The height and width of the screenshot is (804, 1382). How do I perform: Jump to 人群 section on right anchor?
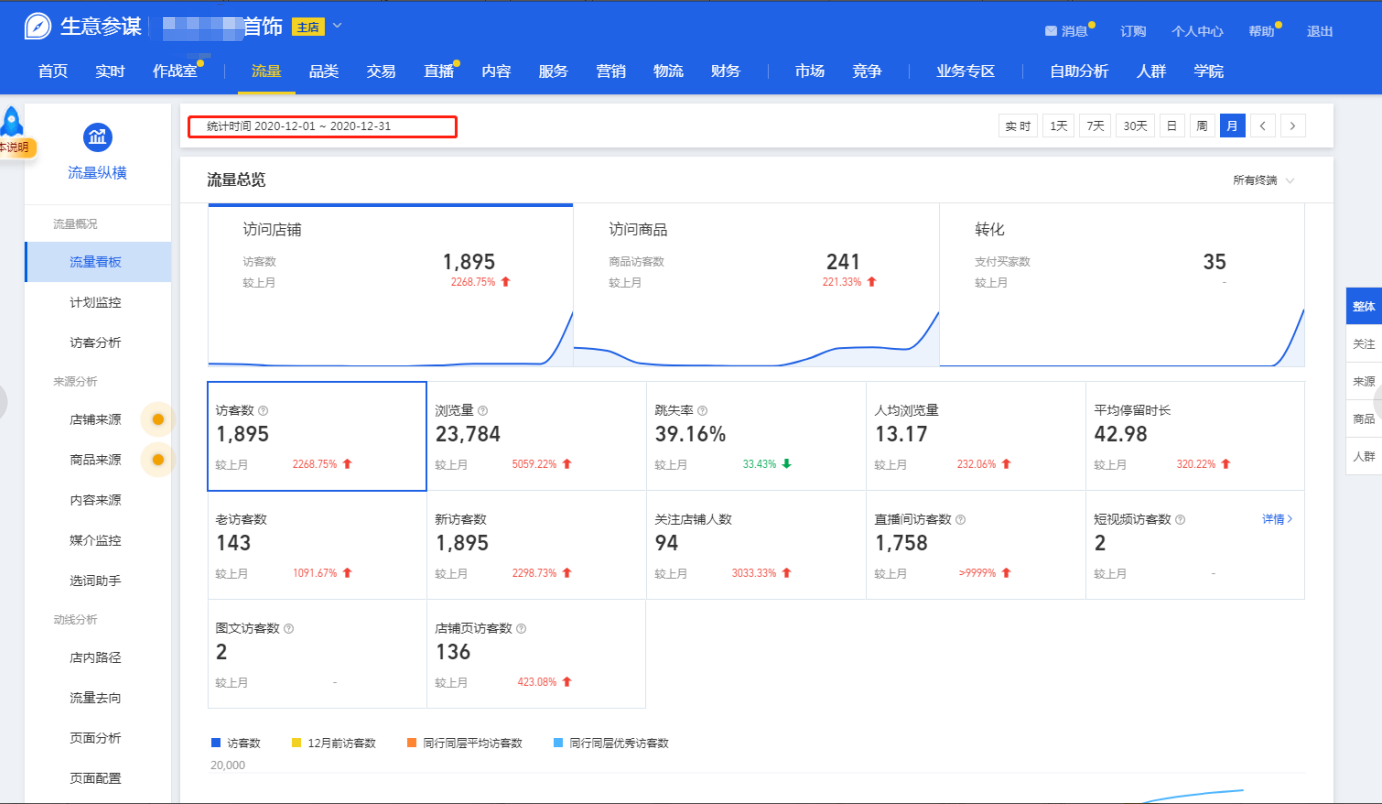[1364, 456]
